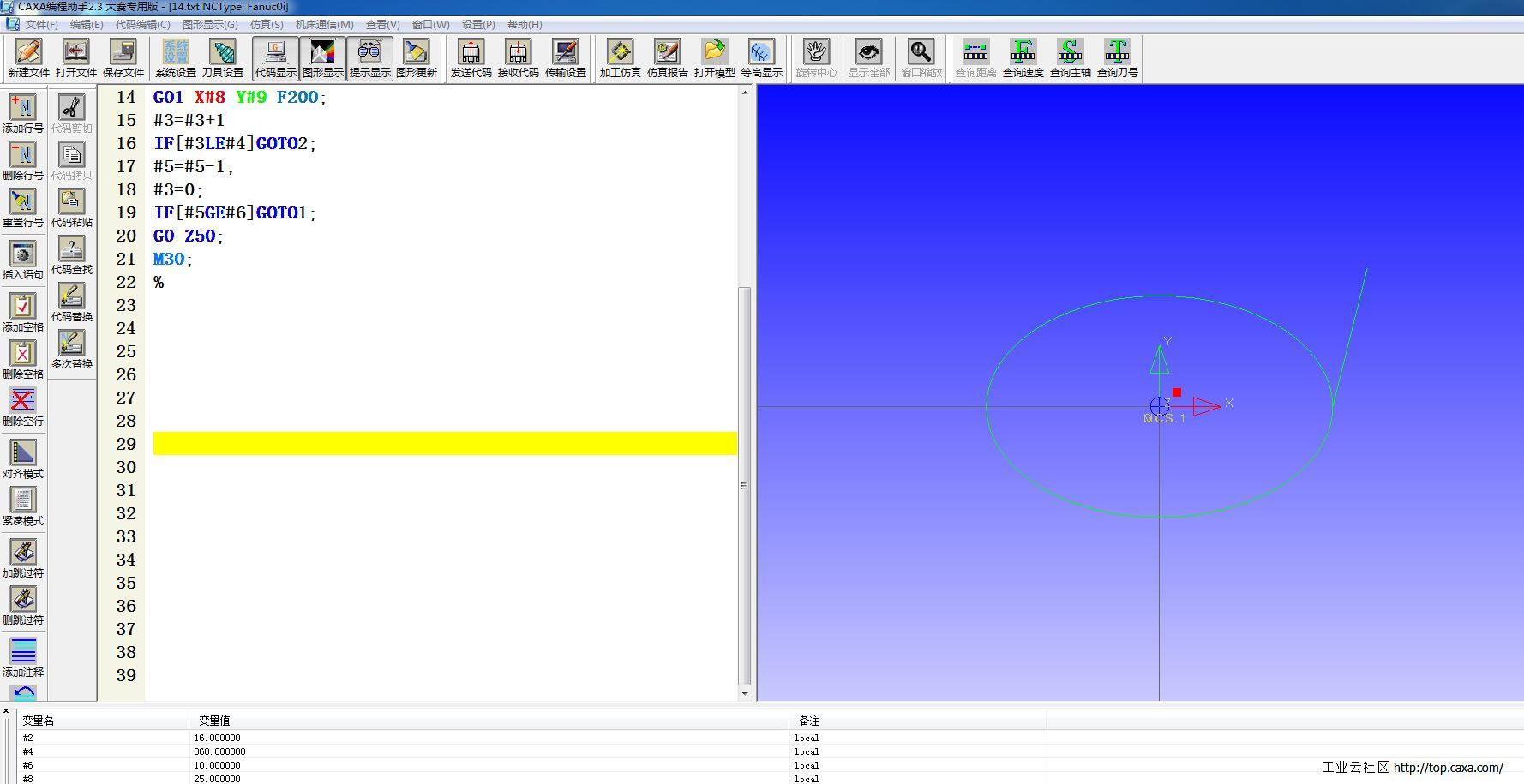Screen dimensions: 1524x784
Task: Save using the 保存文件 icon
Action: tap(123, 58)
